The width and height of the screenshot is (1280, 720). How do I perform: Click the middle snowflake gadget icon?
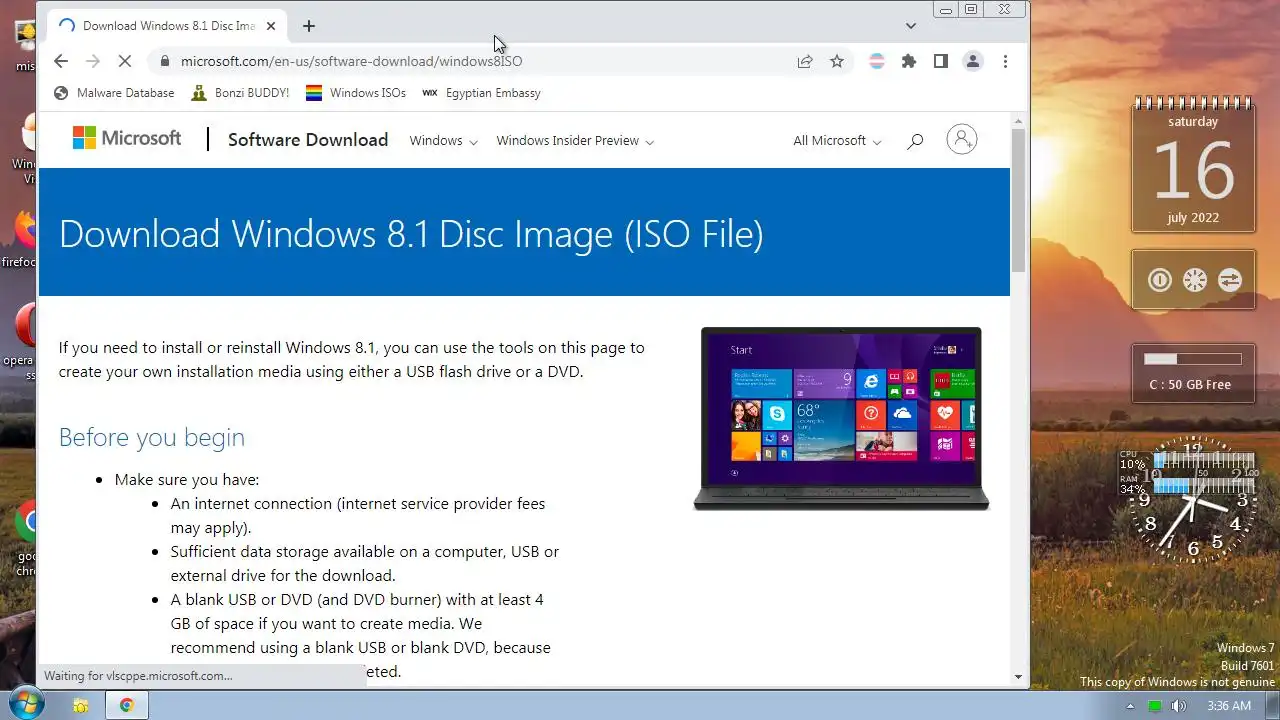click(1195, 280)
